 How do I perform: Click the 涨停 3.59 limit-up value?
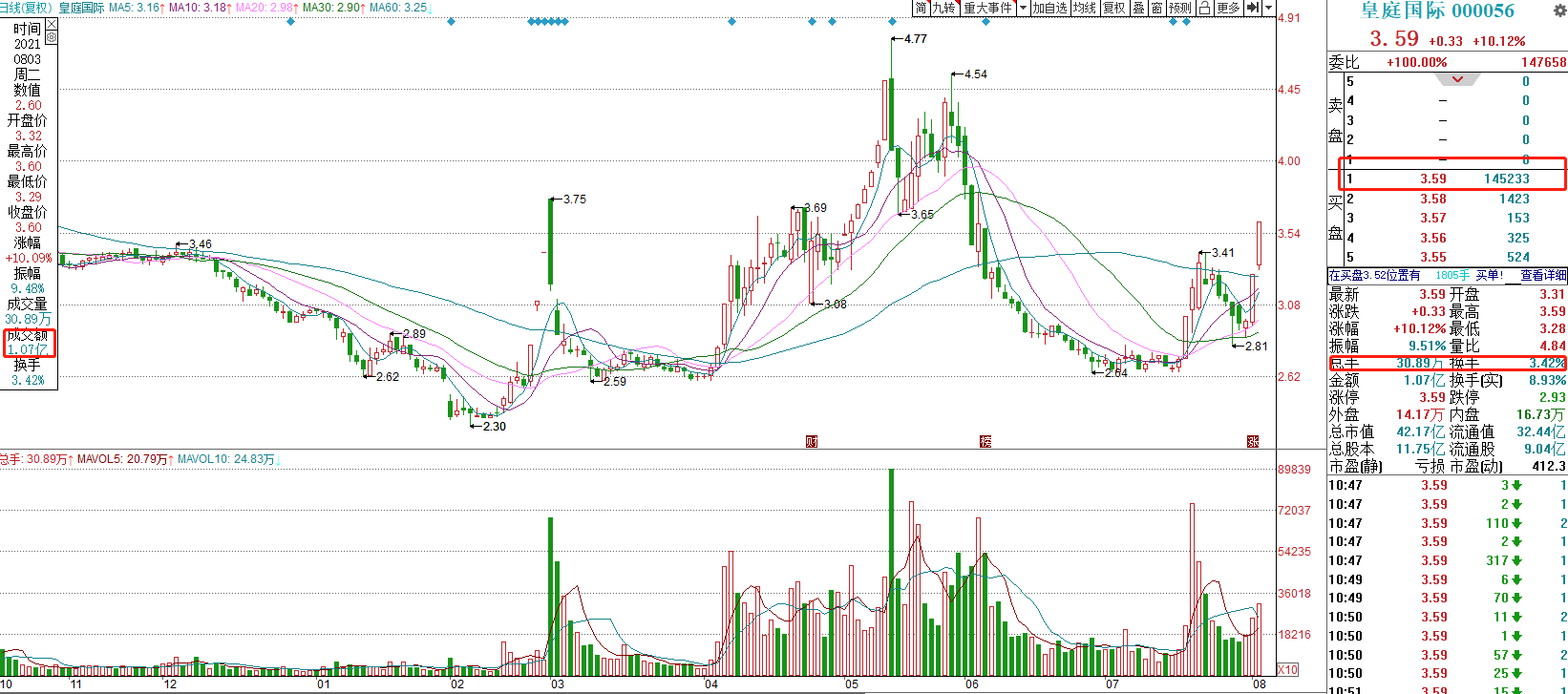[1432, 397]
